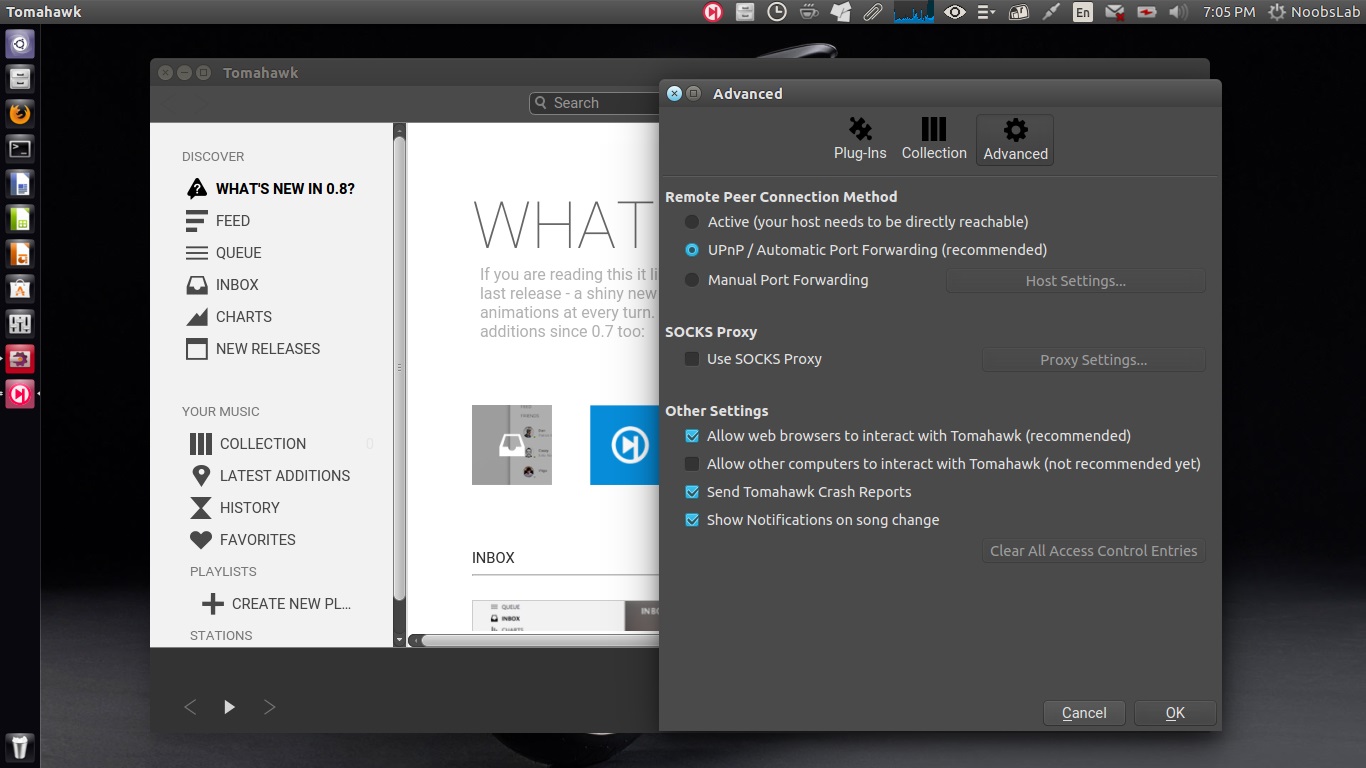Viewport: 1366px width, 768px height.
Task: Open the mixer app in launcher
Action: [x=20, y=324]
